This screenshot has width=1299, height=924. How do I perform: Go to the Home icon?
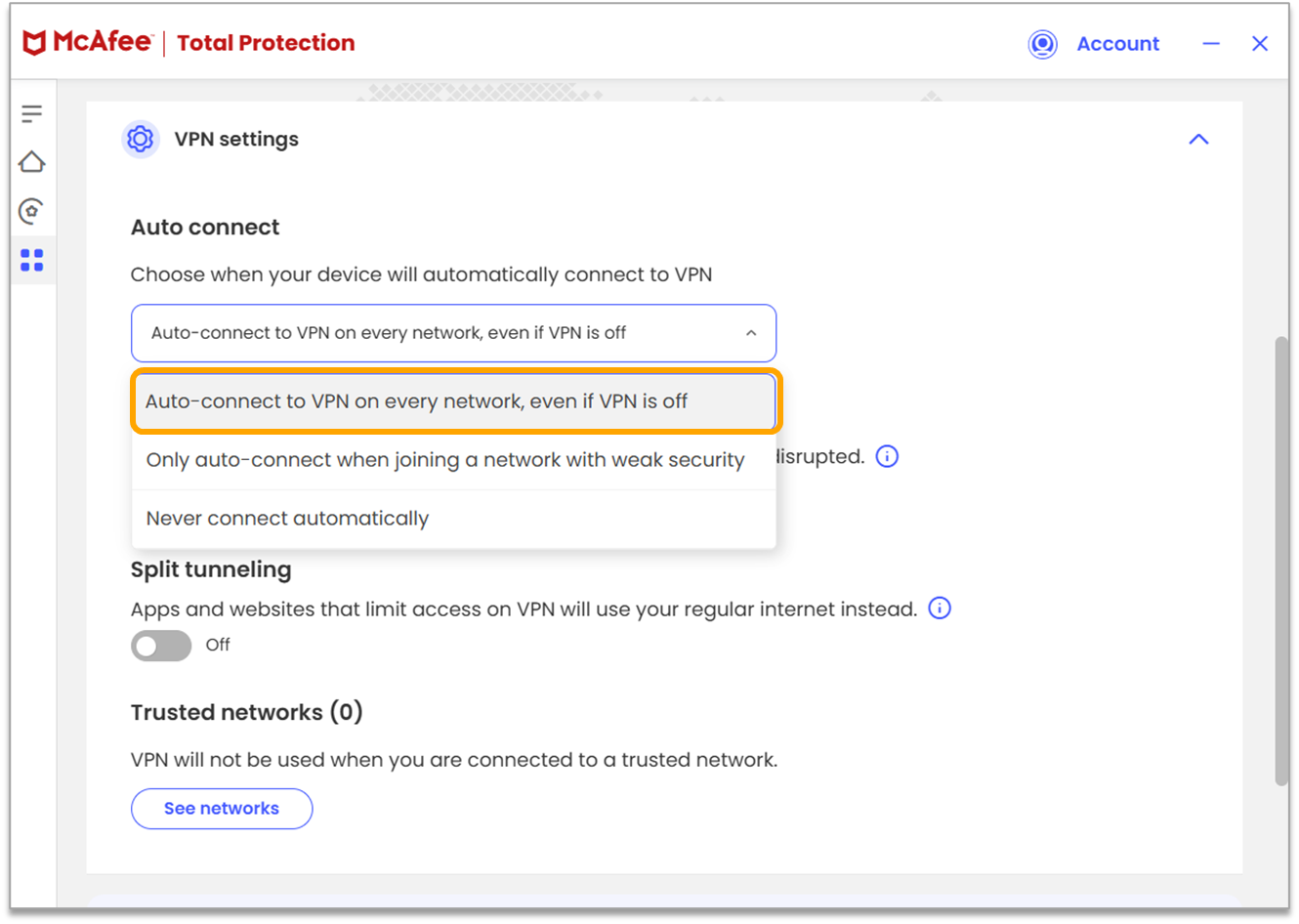(32, 162)
